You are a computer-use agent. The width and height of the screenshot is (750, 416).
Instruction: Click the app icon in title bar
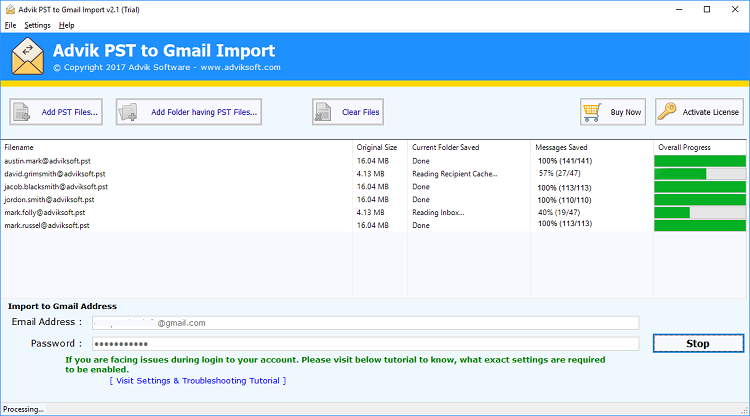pos(10,10)
